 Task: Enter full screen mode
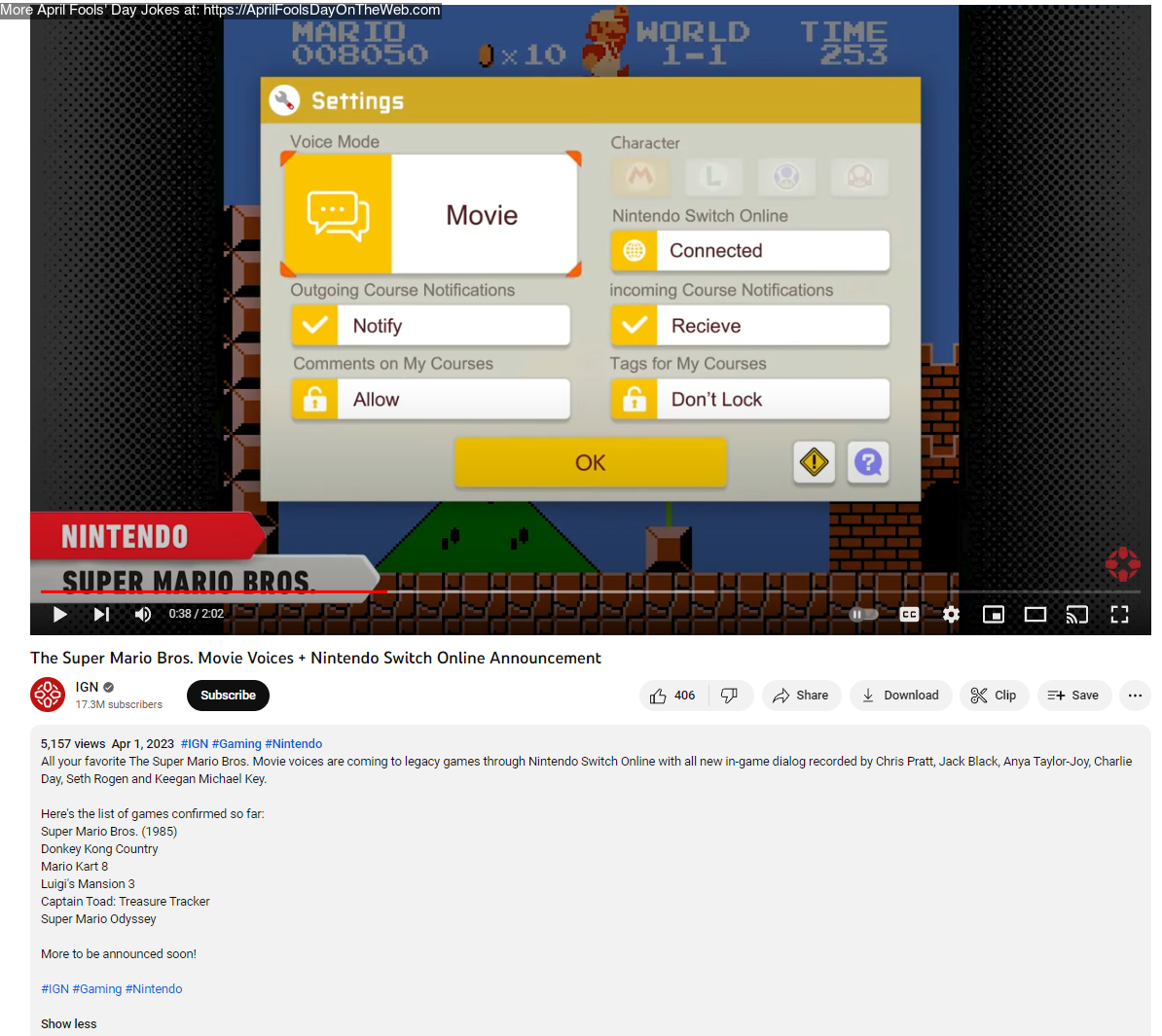(1119, 614)
